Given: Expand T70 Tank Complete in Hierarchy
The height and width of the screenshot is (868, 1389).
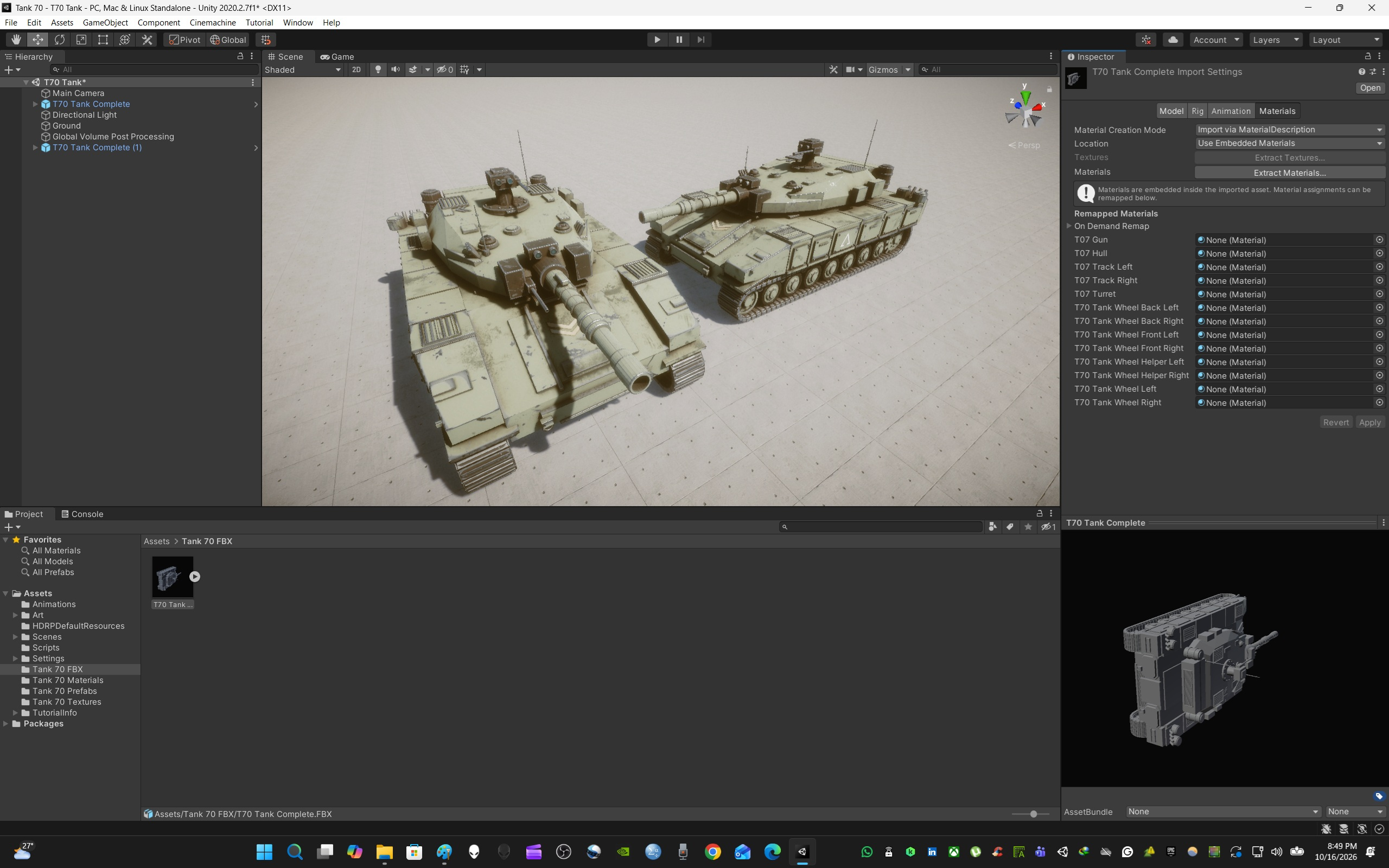Looking at the screenshot, I should tap(35, 104).
